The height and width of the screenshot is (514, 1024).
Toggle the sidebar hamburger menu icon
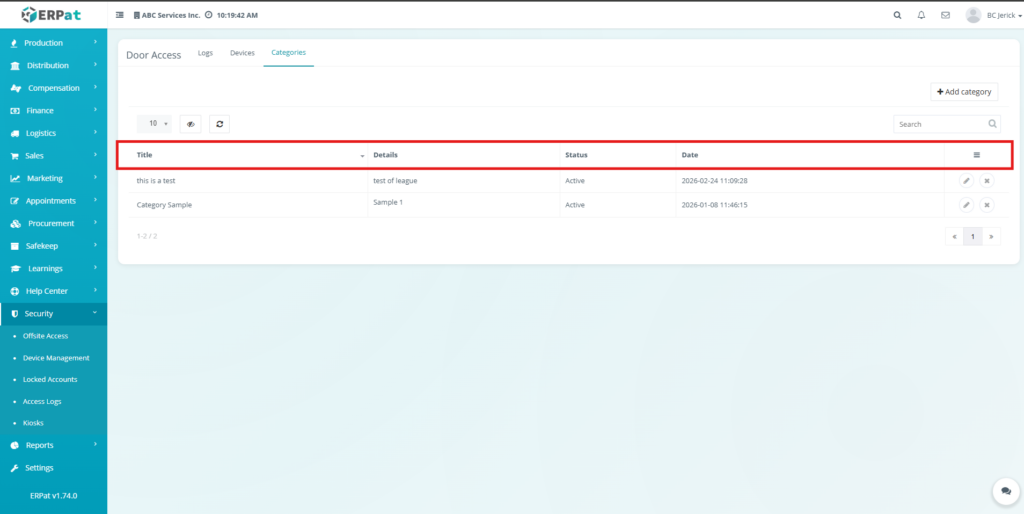(121, 16)
